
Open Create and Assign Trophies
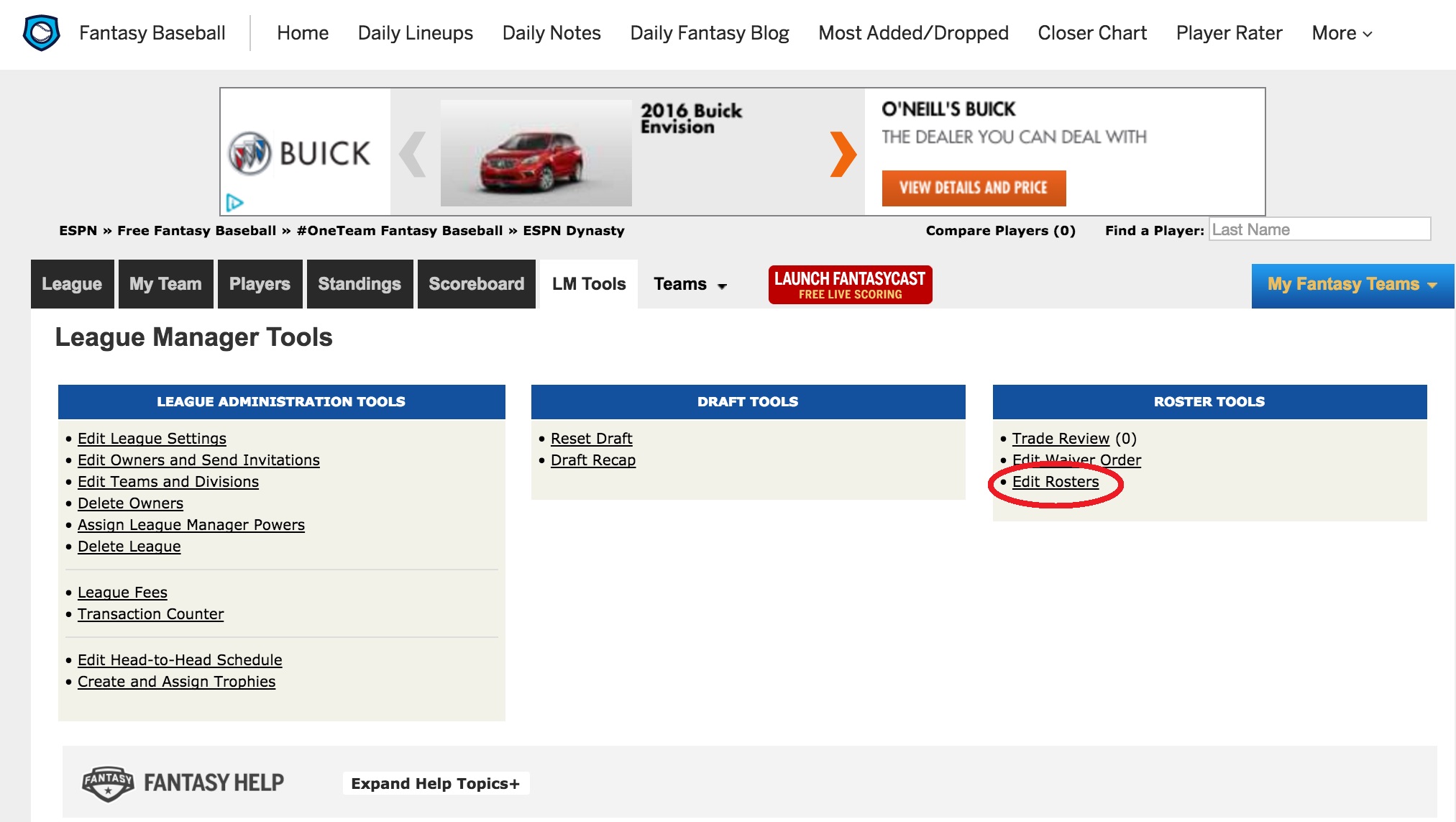(176, 682)
